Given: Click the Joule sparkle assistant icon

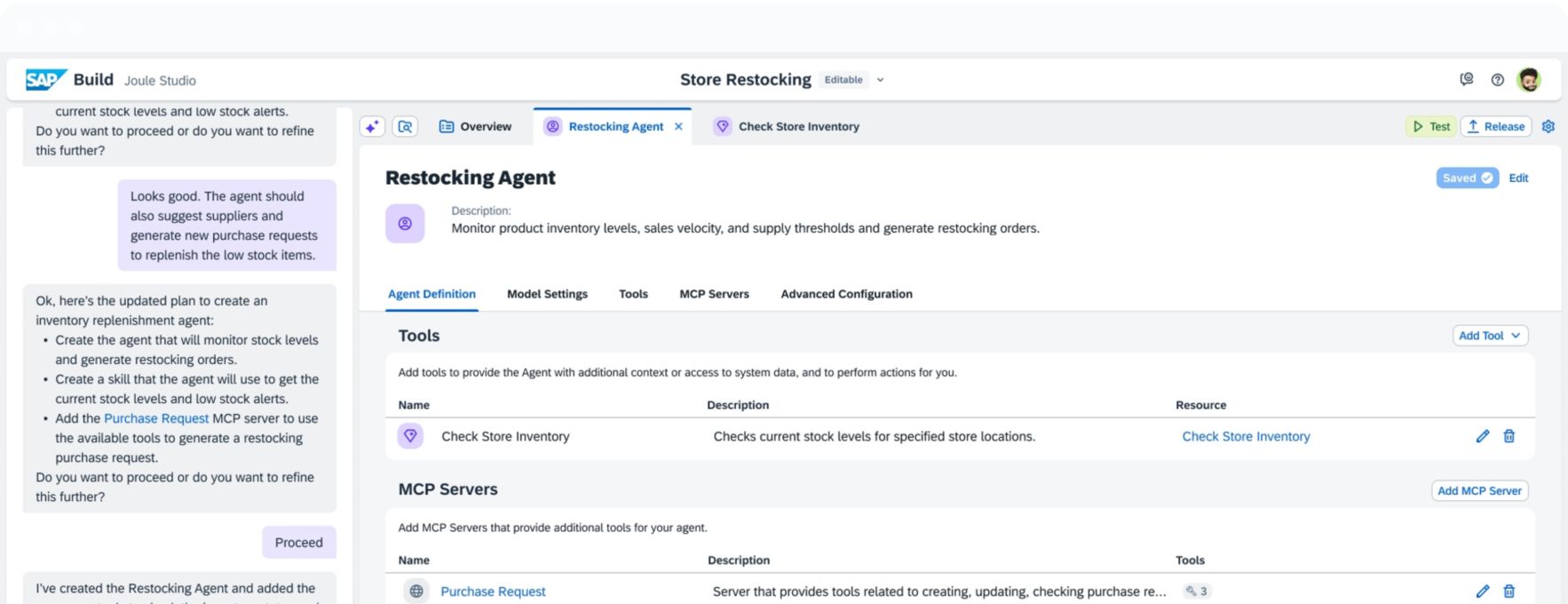Looking at the screenshot, I should point(372,127).
